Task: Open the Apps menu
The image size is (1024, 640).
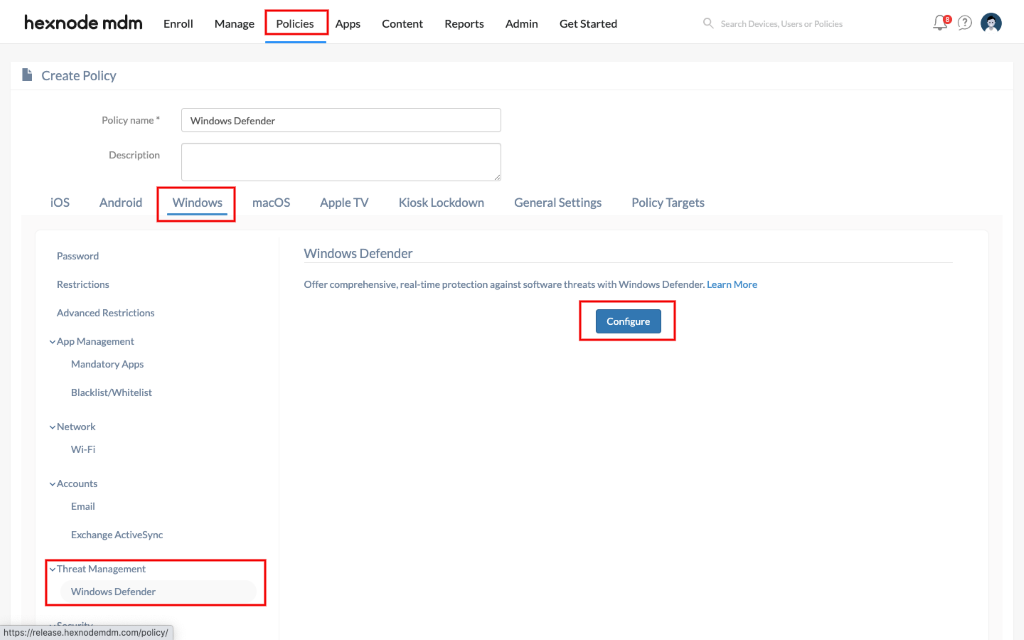Action: pyautogui.click(x=347, y=24)
